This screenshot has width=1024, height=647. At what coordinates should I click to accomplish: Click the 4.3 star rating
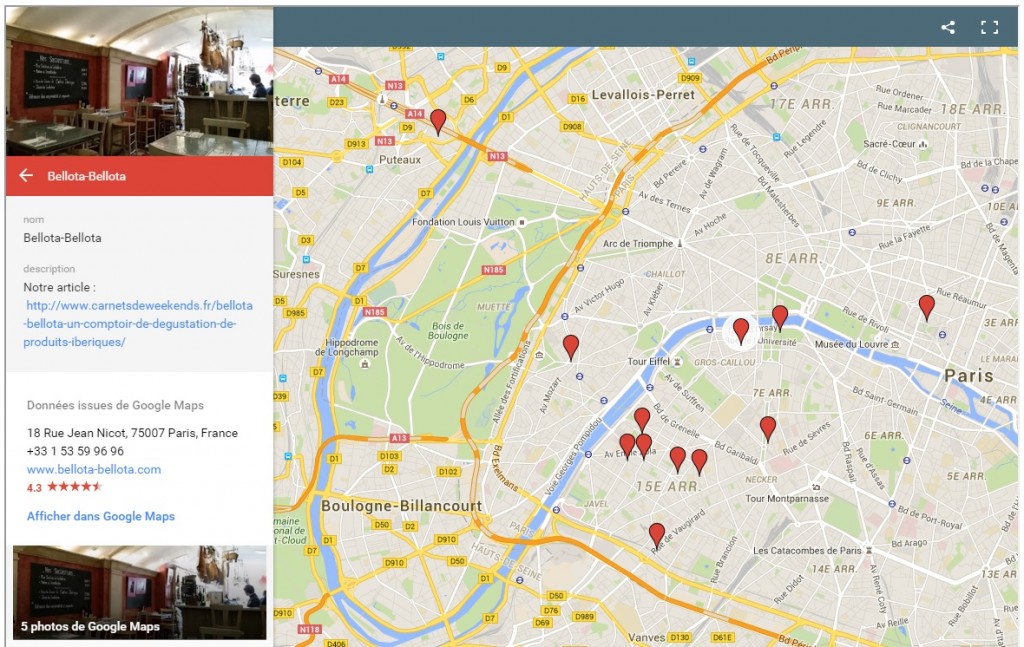(x=64, y=487)
